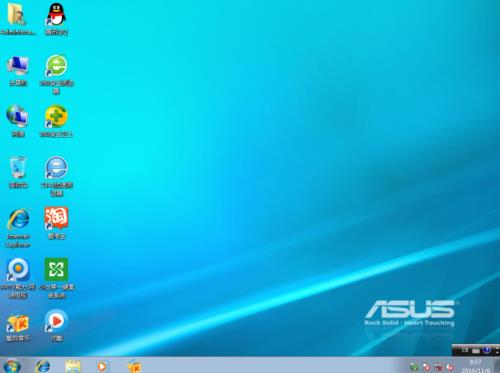Open the language bar help icon
Screen dimensions: 500x373
pos(487,350)
